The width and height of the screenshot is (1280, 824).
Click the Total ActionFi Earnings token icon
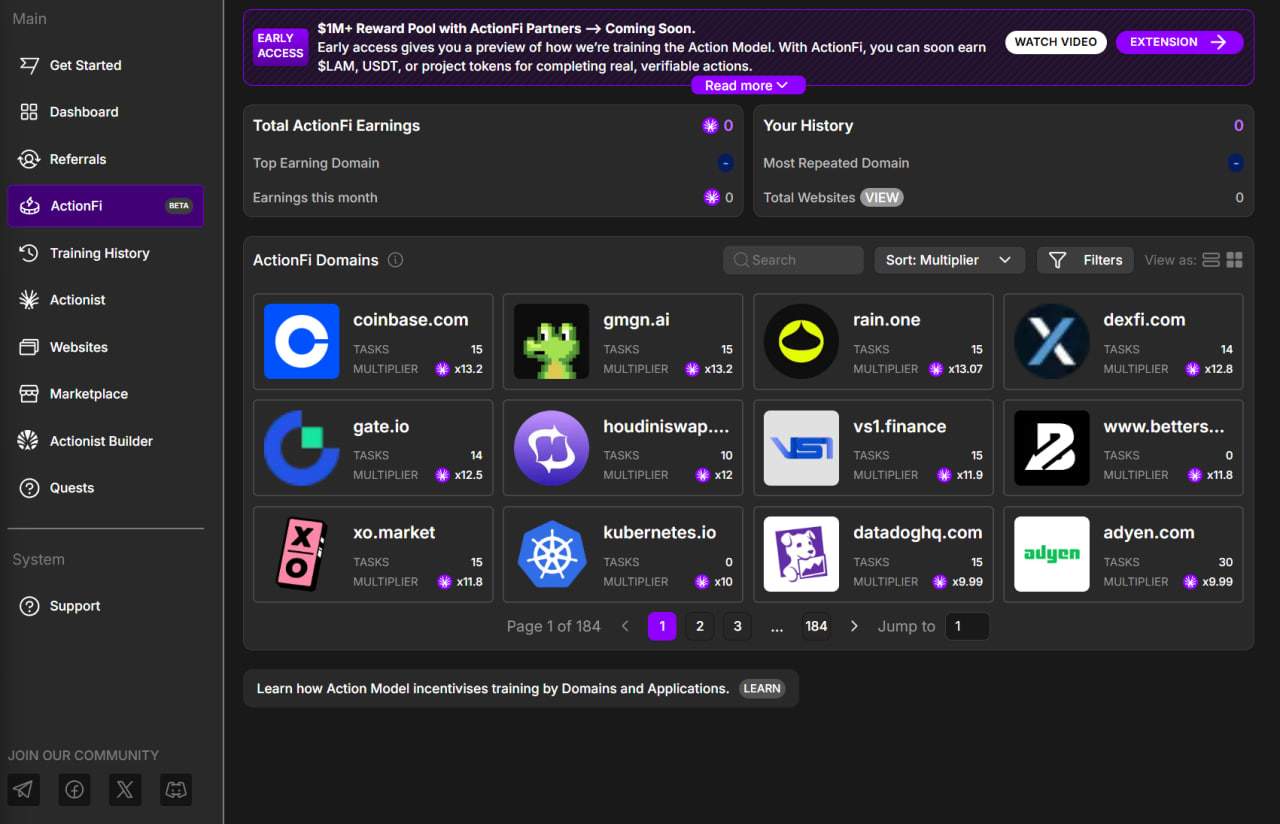click(x=710, y=126)
